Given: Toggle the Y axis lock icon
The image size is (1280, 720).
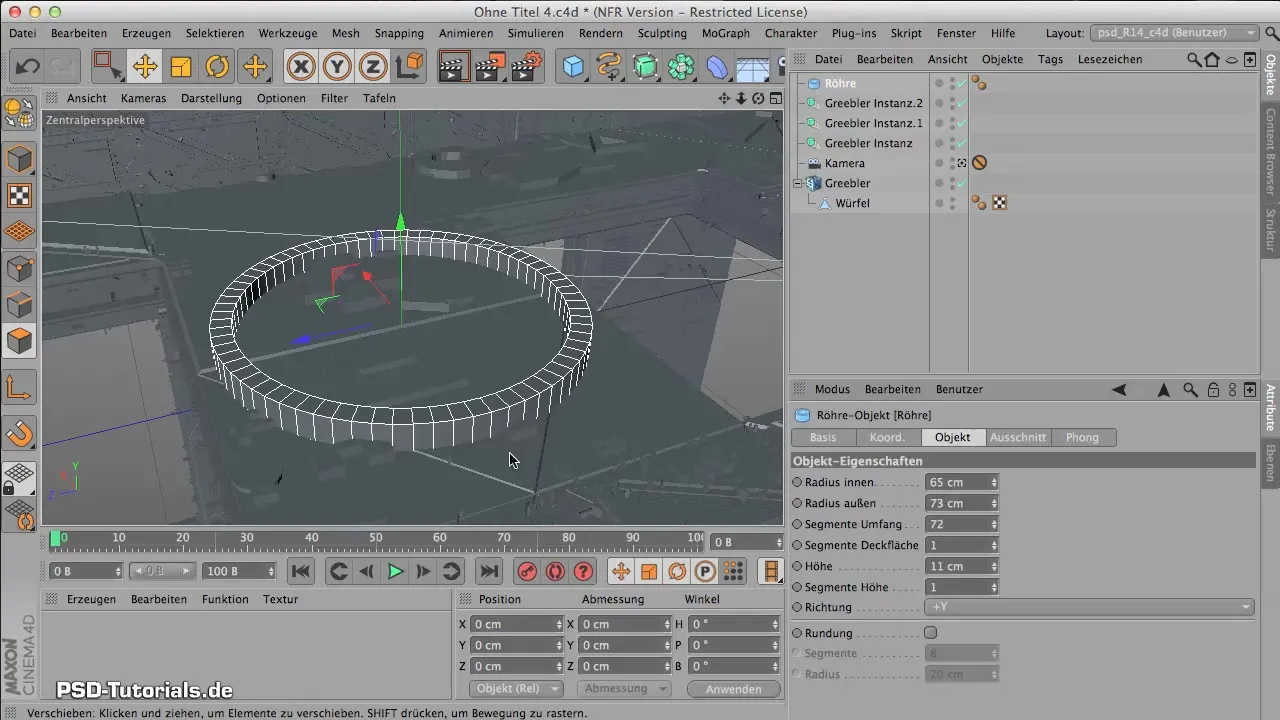Looking at the screenshot, I should click(x=337, y=67).
